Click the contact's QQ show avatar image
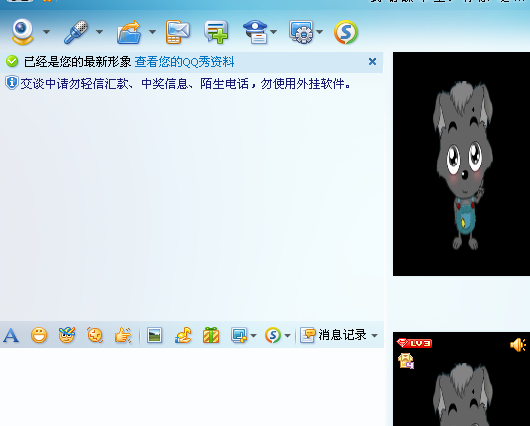The image size is (530, 426). click(461, 164)
